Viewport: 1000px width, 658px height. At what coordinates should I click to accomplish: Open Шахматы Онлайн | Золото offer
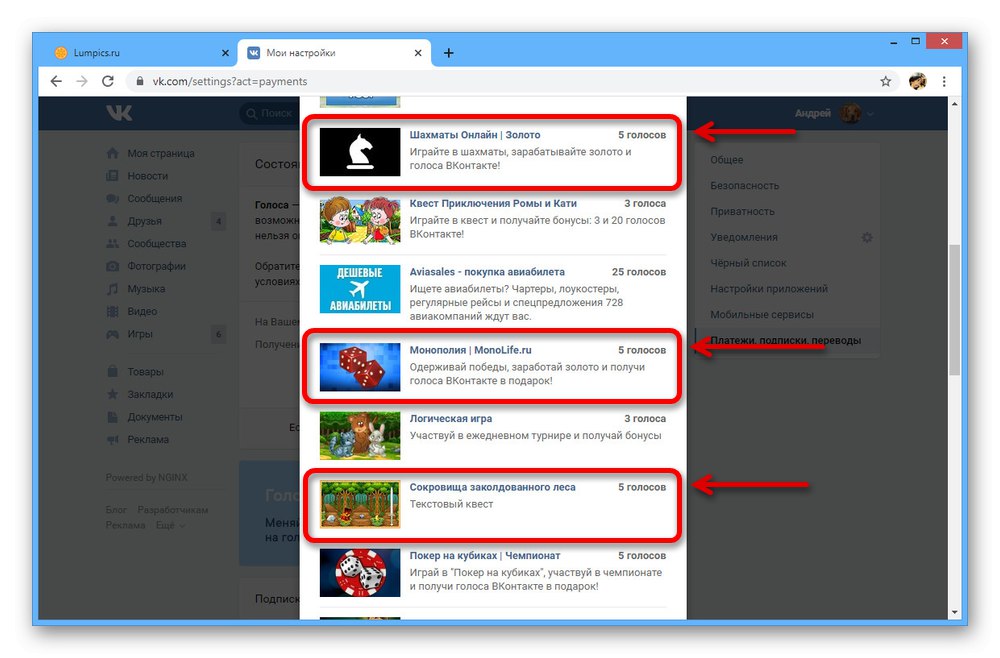(474, 135)
